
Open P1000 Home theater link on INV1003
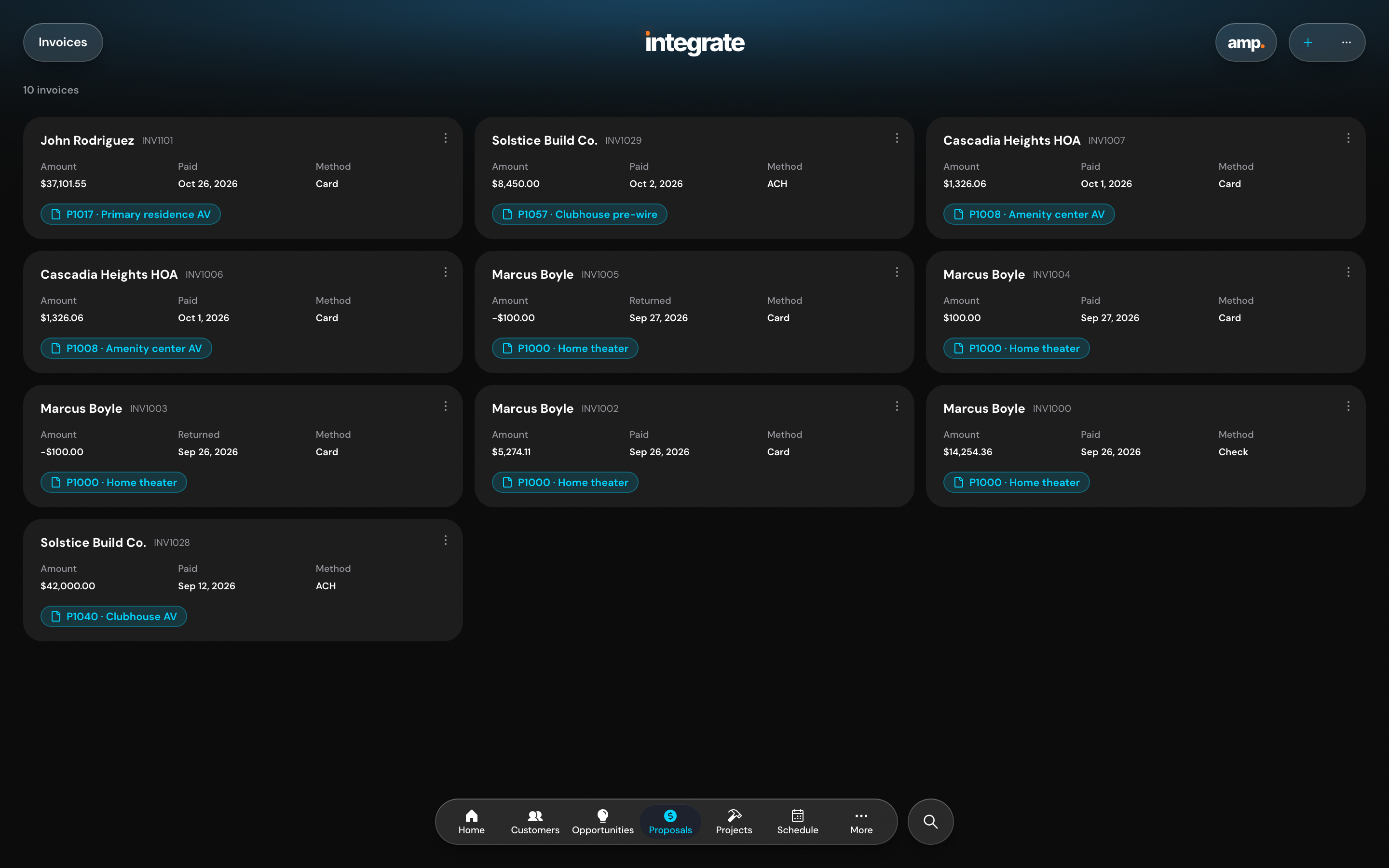[x=114, y=482]
